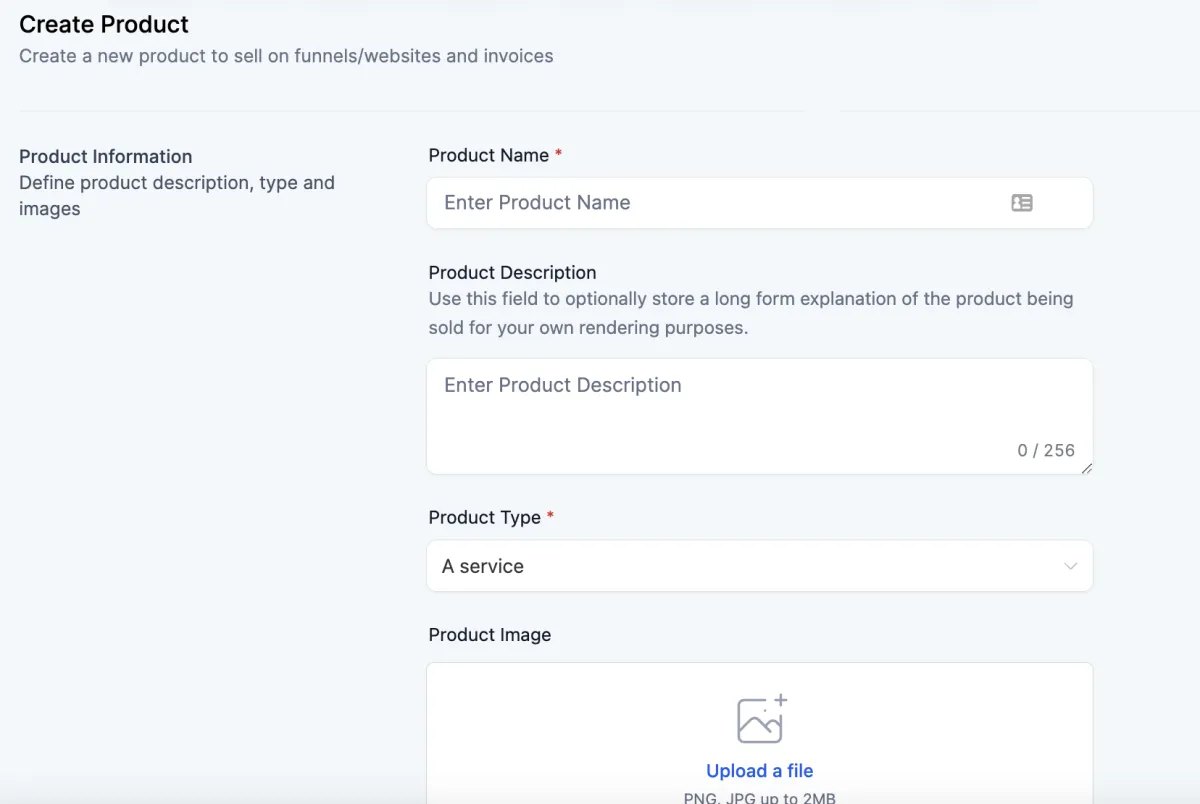Click the 'Create a new product to sell' subtitle

tap(286, 56)
